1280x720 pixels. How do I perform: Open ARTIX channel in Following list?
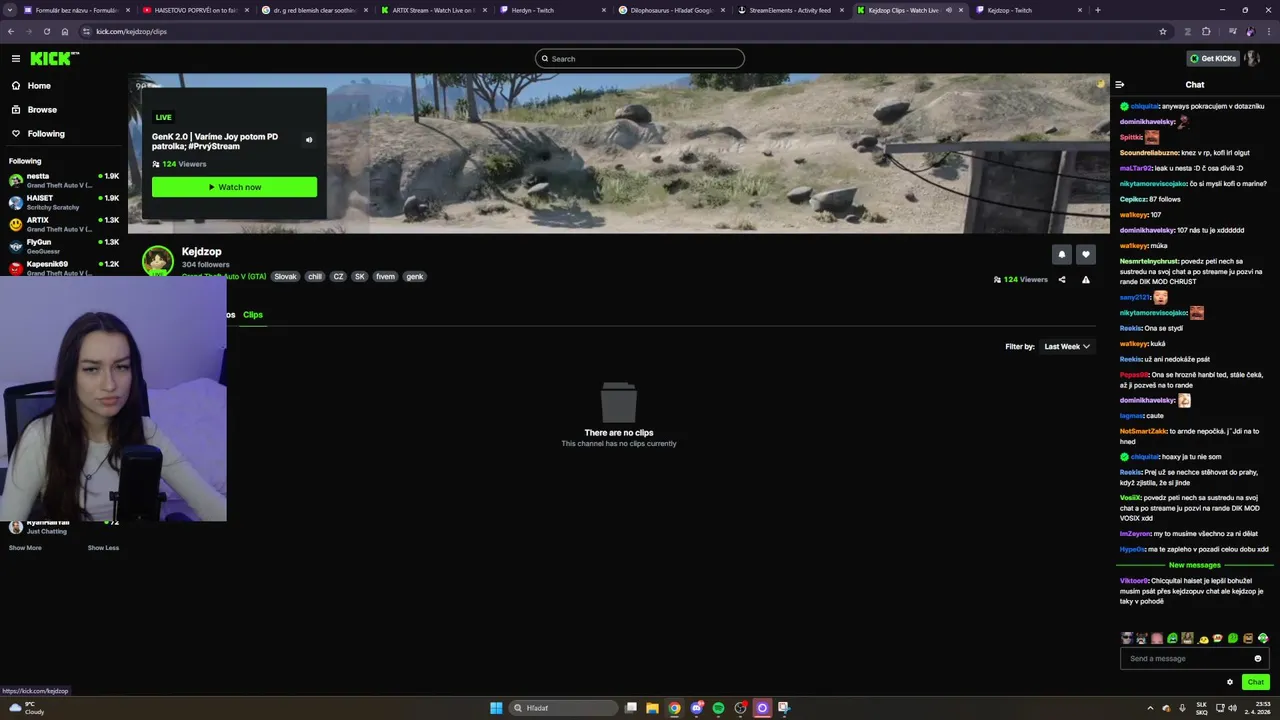[64, 224]
